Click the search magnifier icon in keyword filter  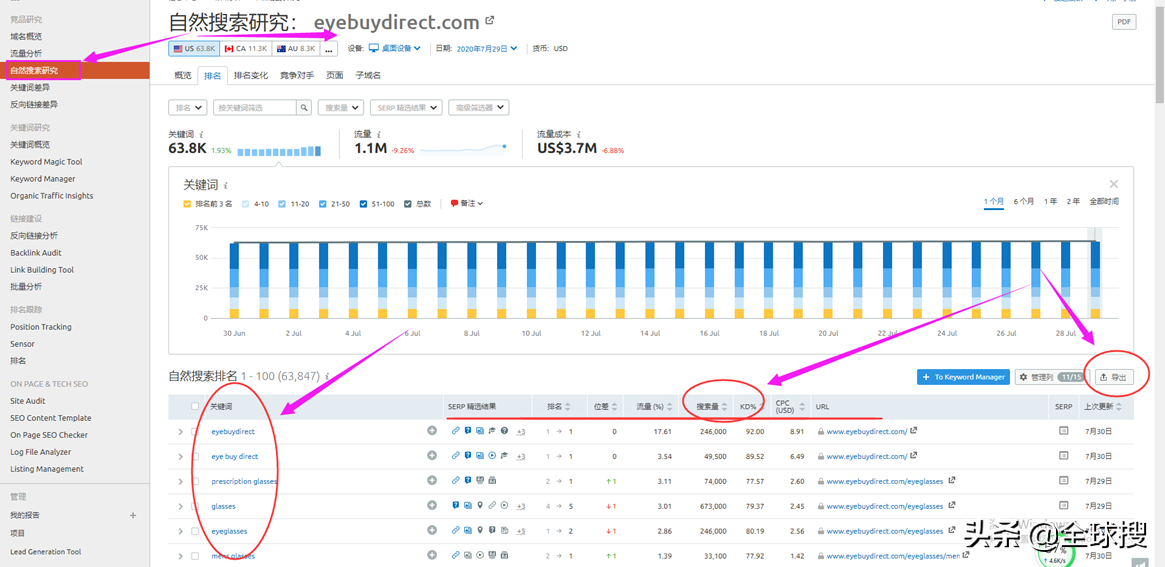pyautogui.click(x=304, y=108)
